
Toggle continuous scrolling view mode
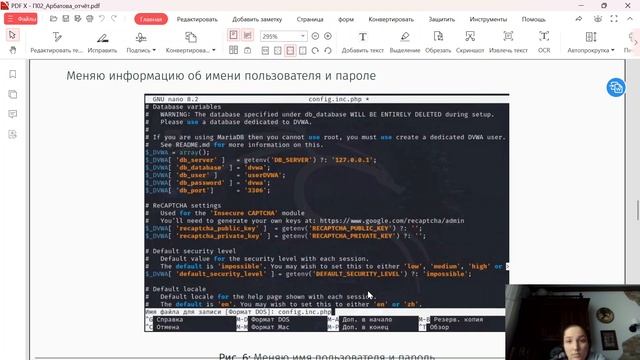pyautogui.click(x=248, y=35)
